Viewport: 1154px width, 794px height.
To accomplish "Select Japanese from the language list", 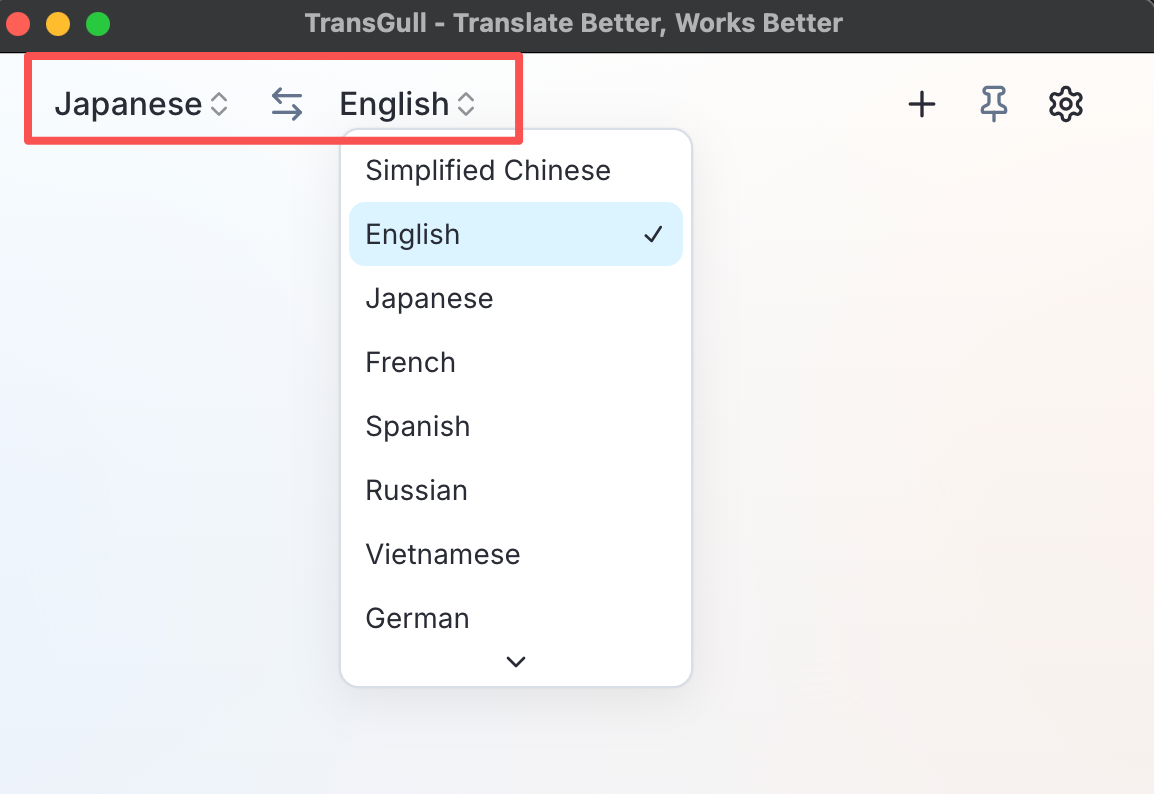I will [x=429, y=298].
